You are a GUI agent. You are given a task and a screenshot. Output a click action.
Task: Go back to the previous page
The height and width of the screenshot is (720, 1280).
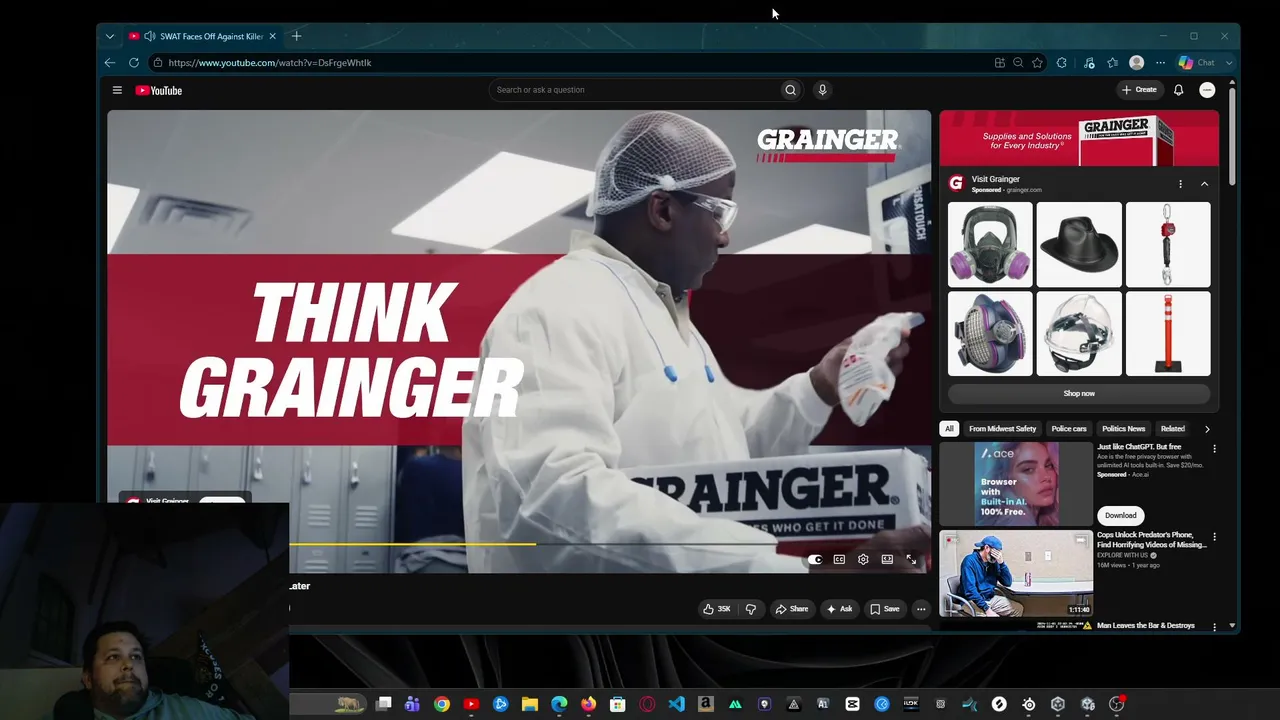[110, 62]
